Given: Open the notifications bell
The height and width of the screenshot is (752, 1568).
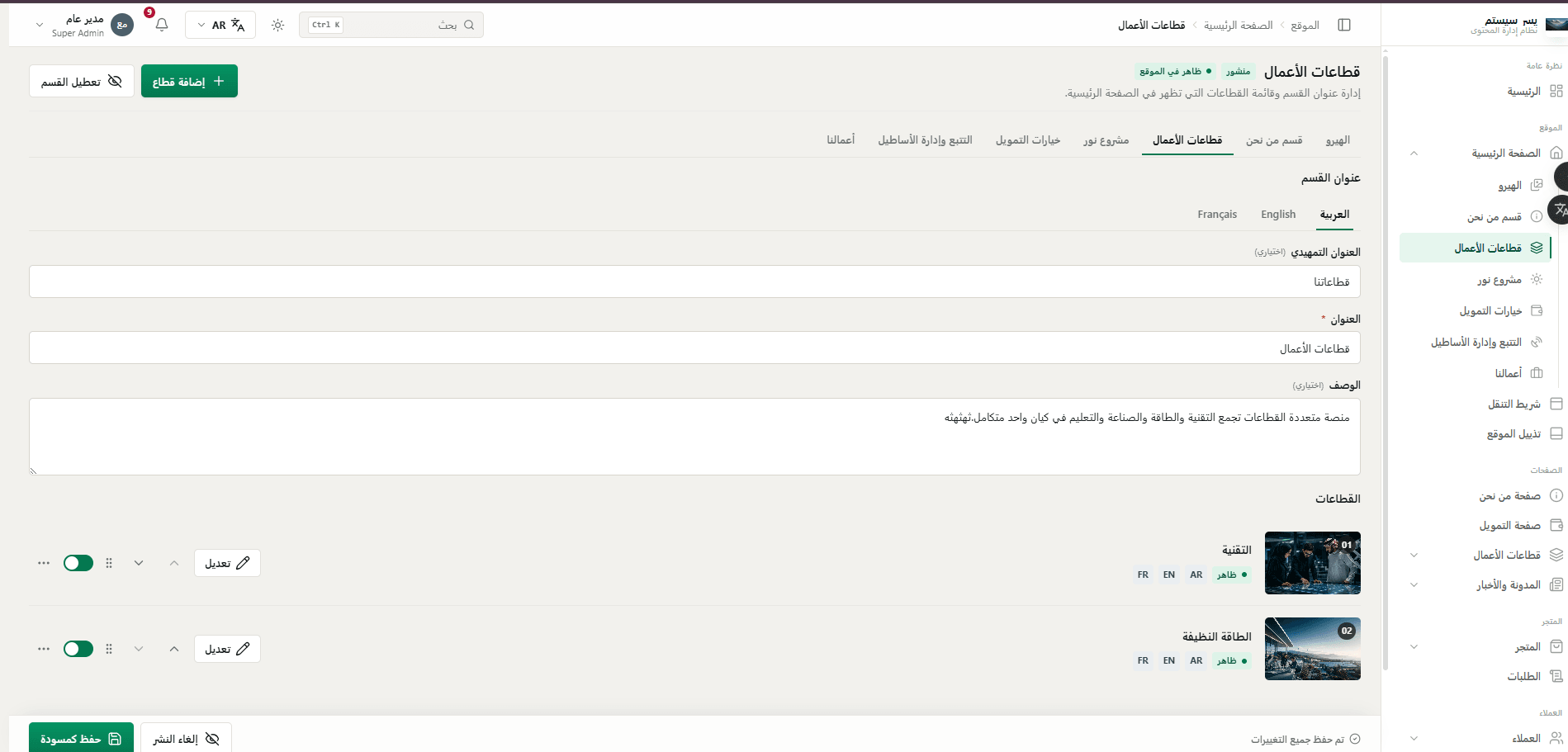Looking at the screenshot, I should tap(162, 25).
